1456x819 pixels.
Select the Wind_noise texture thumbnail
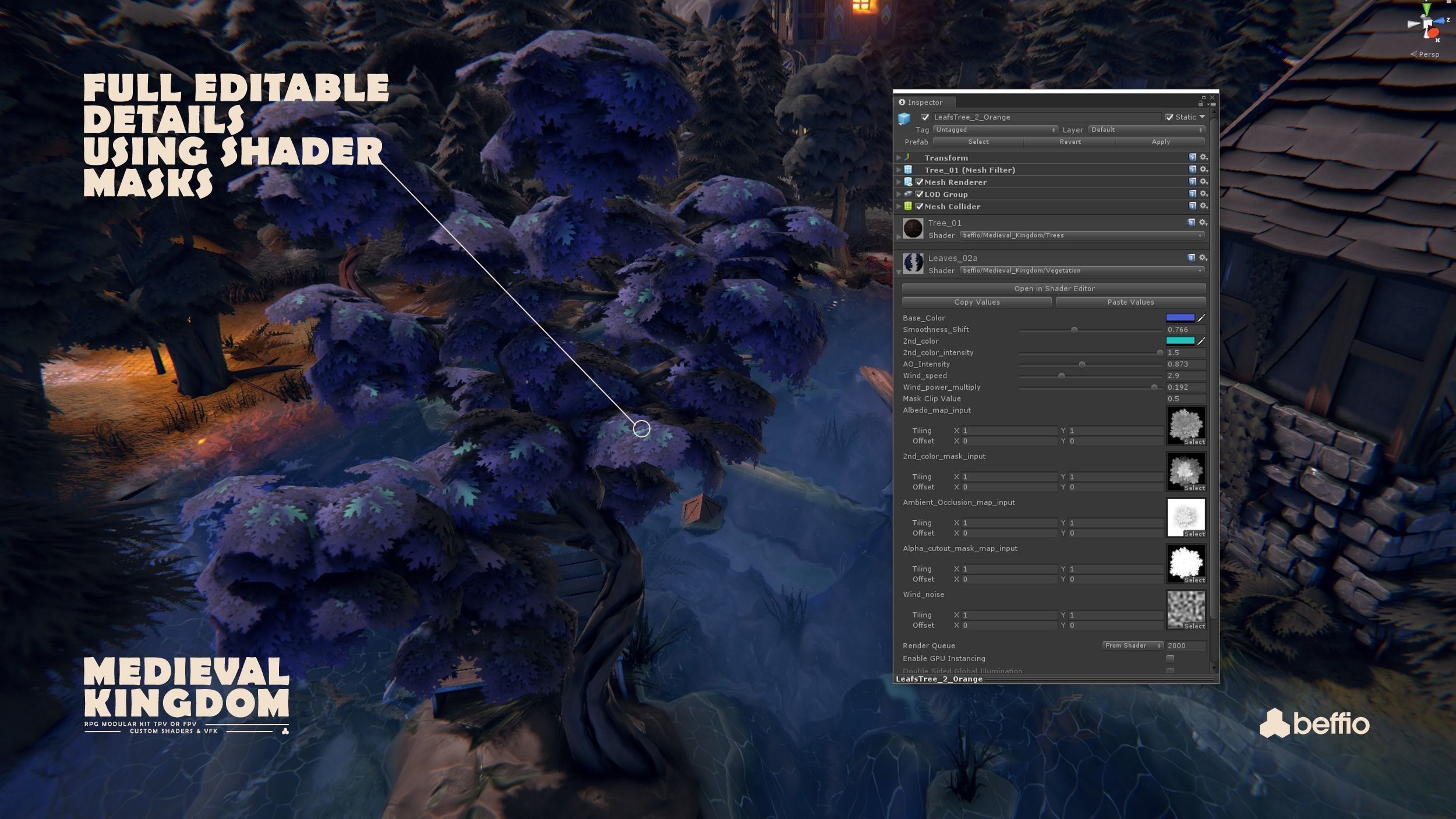tap(1186, 610)
